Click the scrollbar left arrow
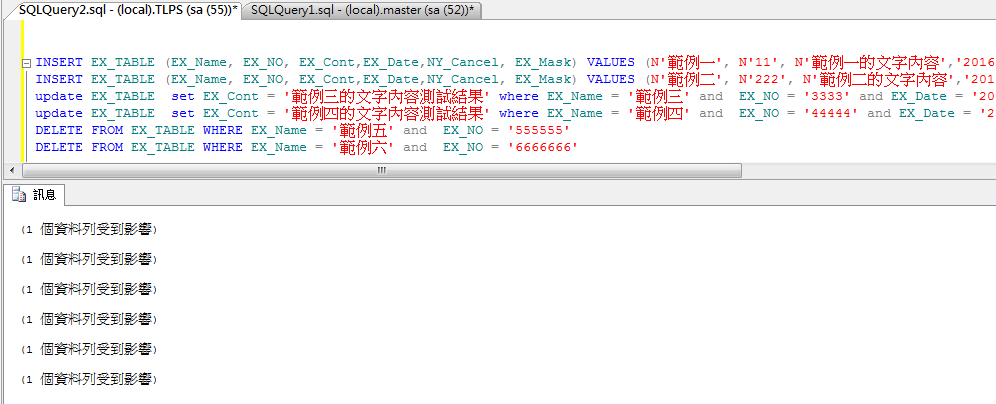The height and width of the screenshot is (404, 996). pyautogui.click(x=12, y=171)
